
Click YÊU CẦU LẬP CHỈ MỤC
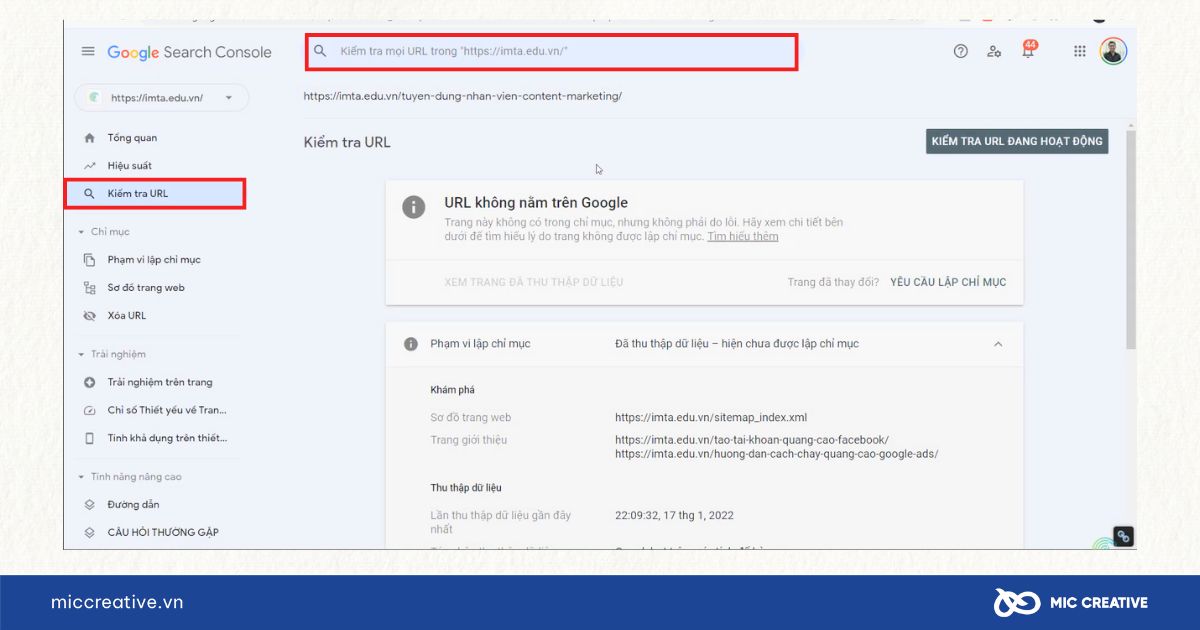(x=948, y=282)
